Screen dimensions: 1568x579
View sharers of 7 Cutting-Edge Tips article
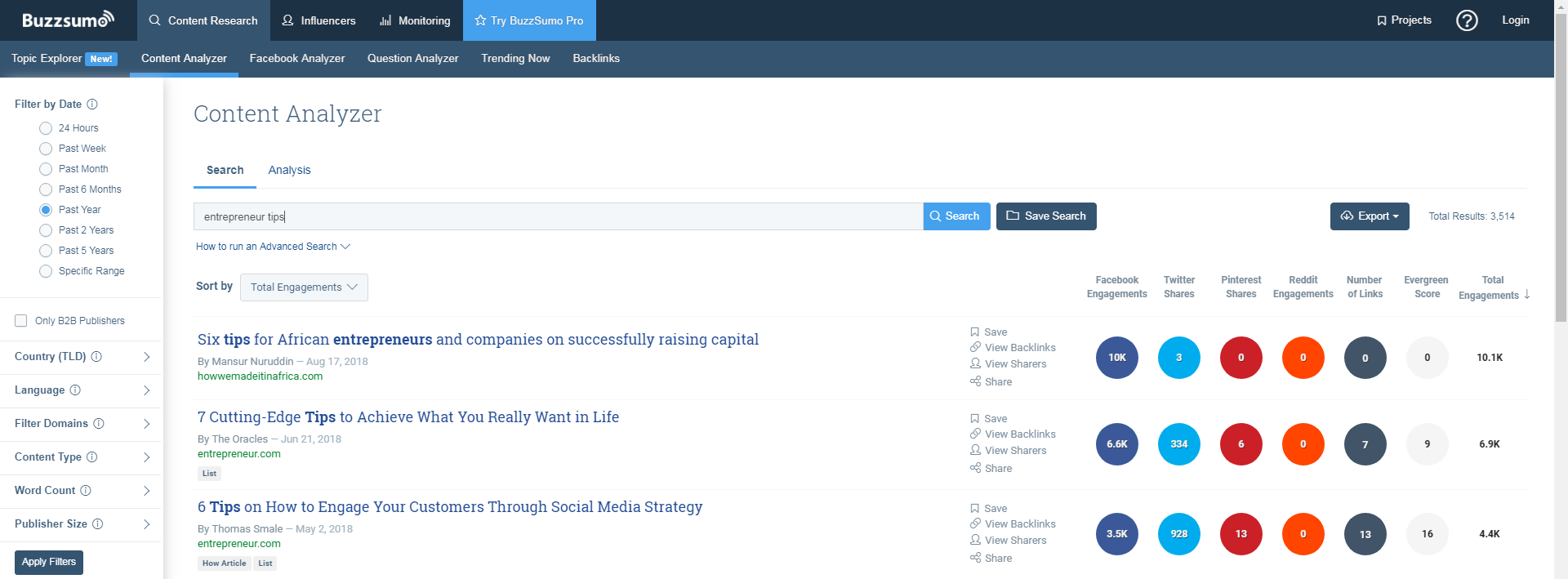(x=1008, y=451)
